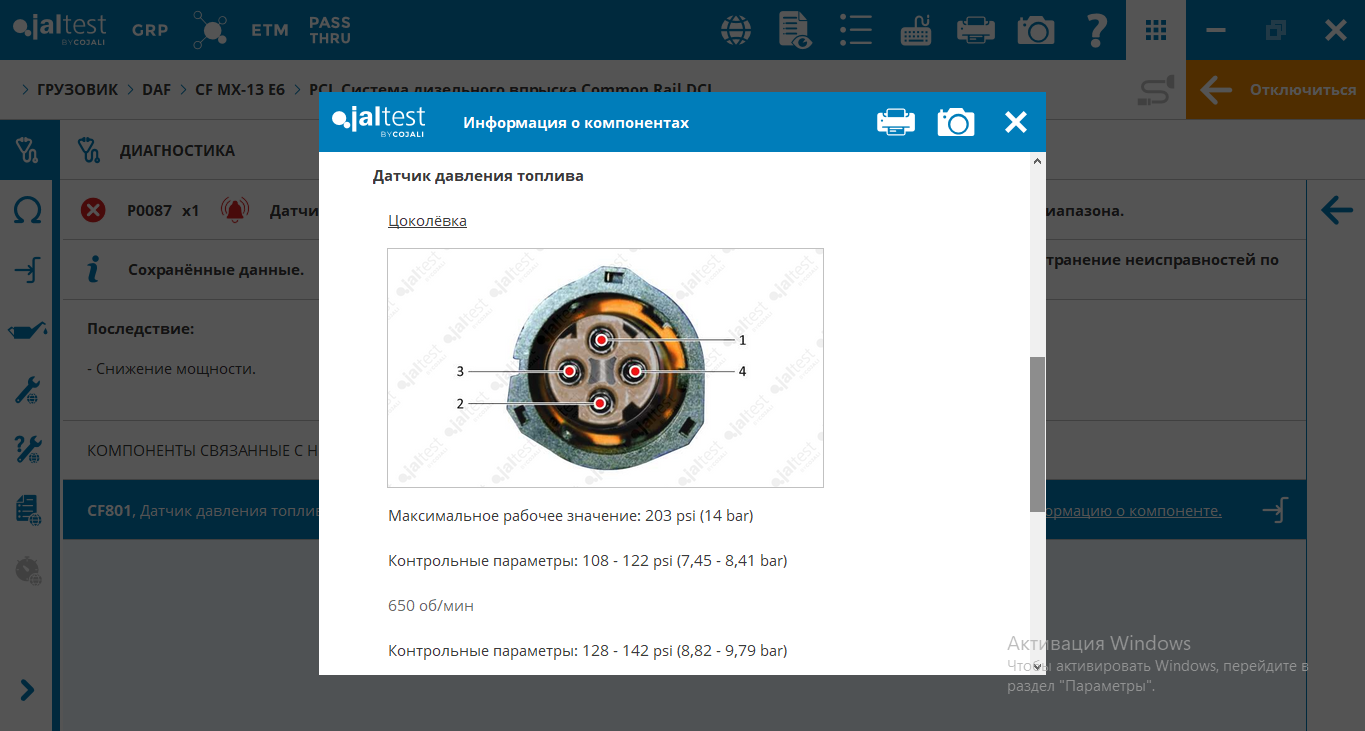Click the printer icon in the dialog header

pos(895,122)
